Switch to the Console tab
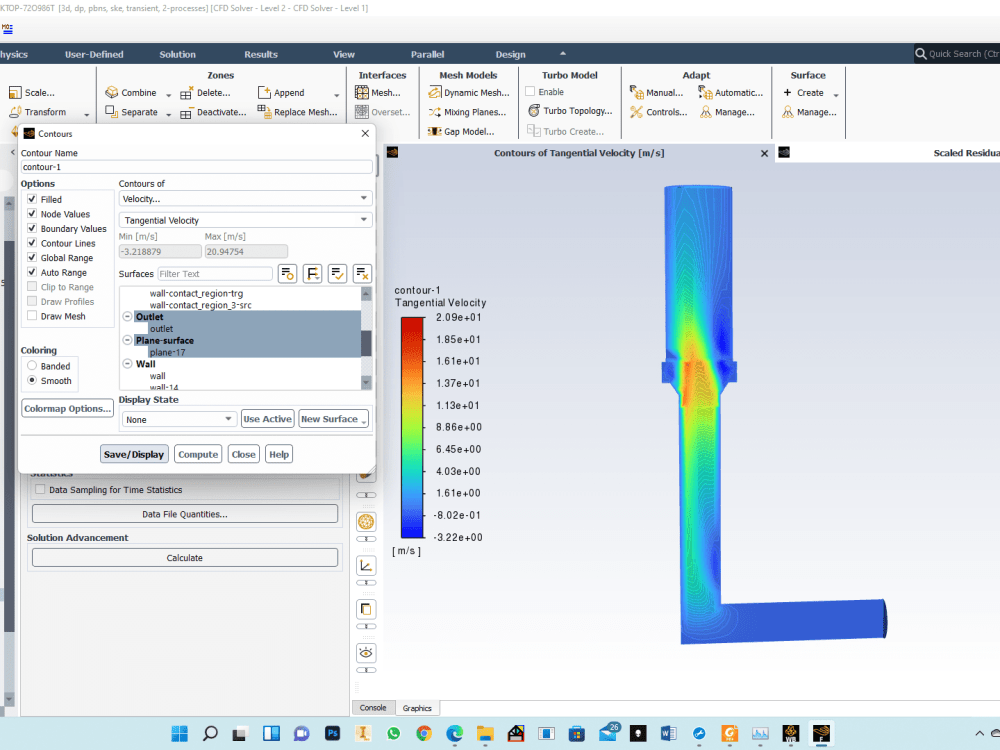The height and width of the screenshot is (750, 1000). 373,707
